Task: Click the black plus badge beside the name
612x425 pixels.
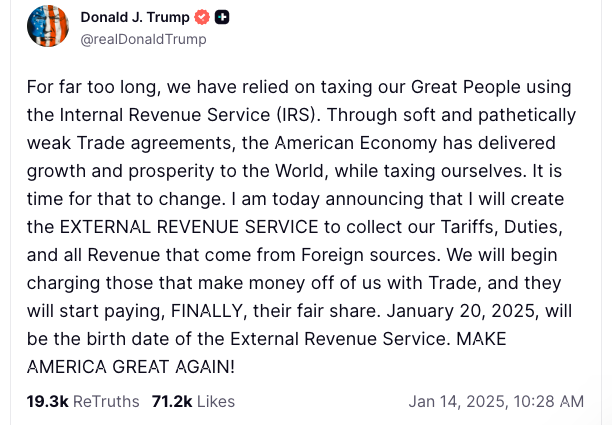Action: point(222,17)
